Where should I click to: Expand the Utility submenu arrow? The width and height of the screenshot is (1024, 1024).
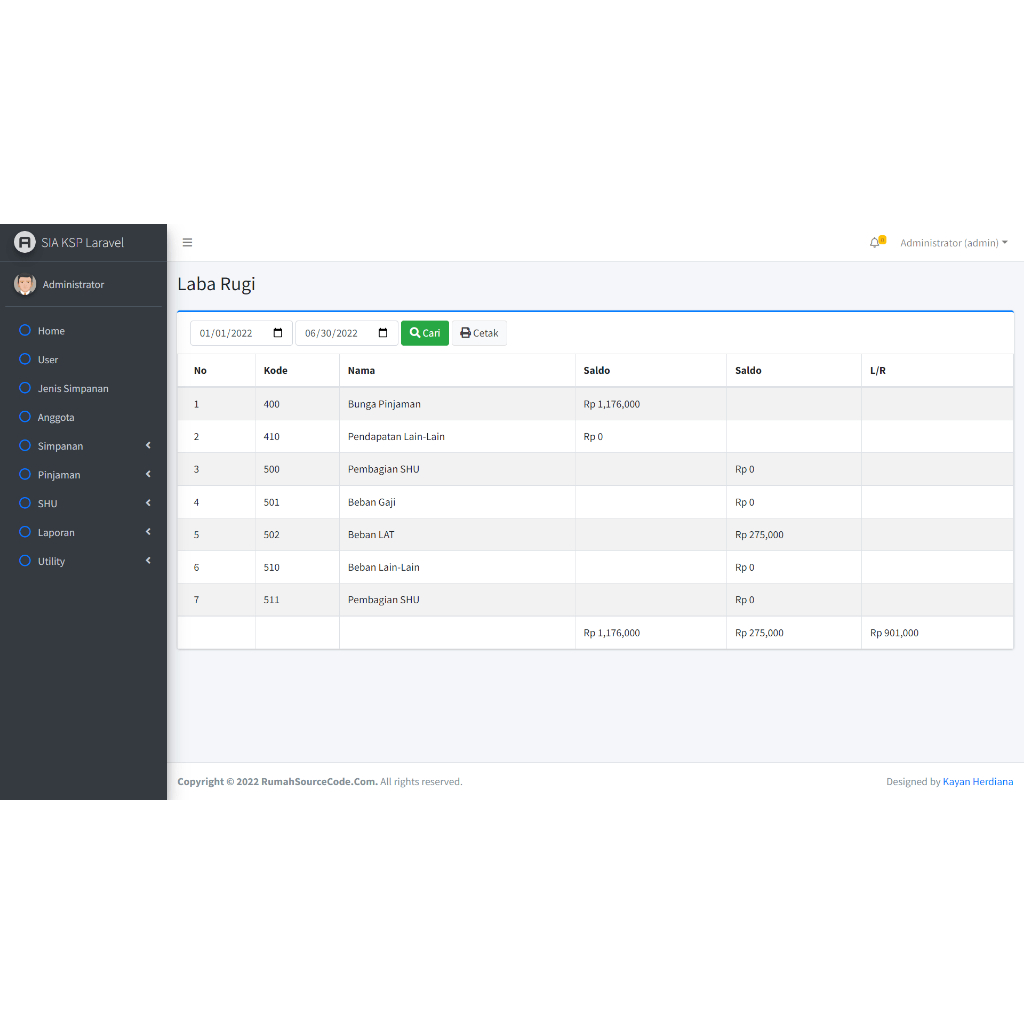pos(148,561)
